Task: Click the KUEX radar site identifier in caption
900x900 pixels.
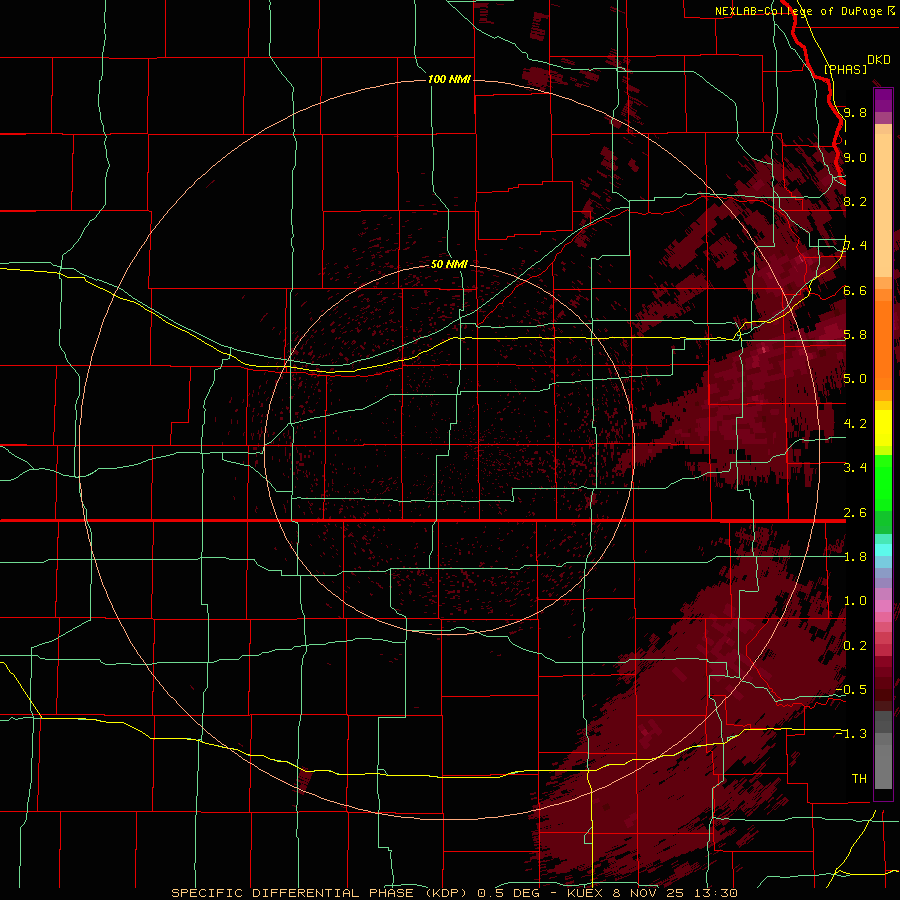Action: point(586,893)
